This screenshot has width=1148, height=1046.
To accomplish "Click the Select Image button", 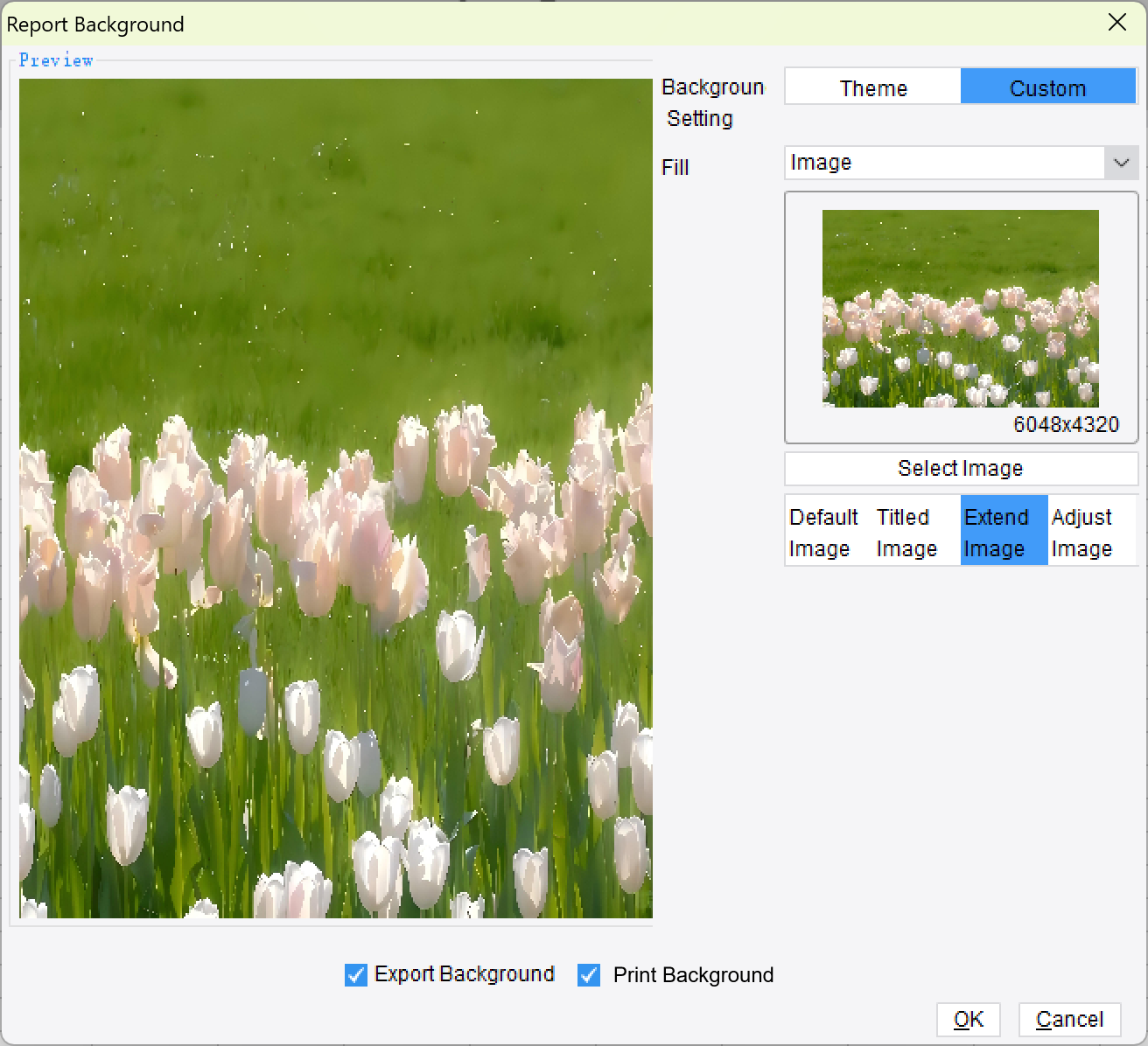I will tap(960, 469).
